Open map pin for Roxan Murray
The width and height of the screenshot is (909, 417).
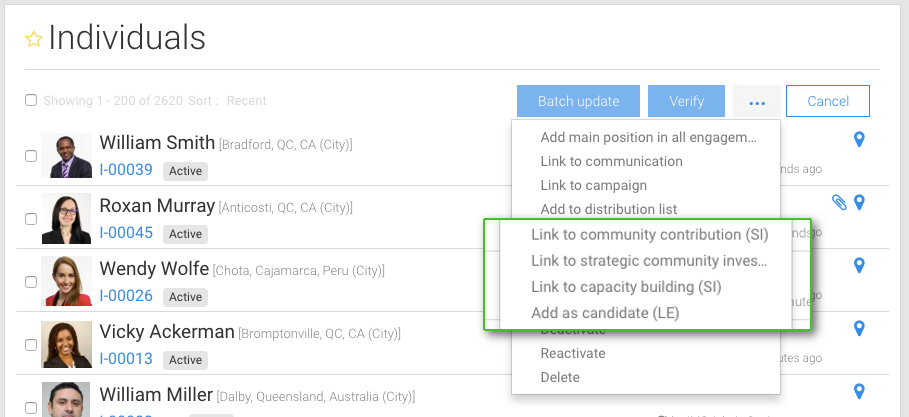(x=859, y=202)
